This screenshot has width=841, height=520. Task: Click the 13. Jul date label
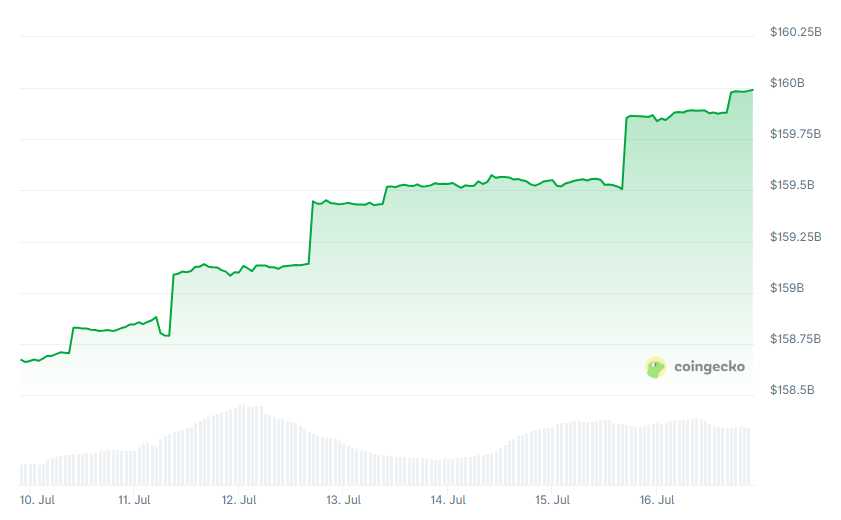click(x=344, y=499)
